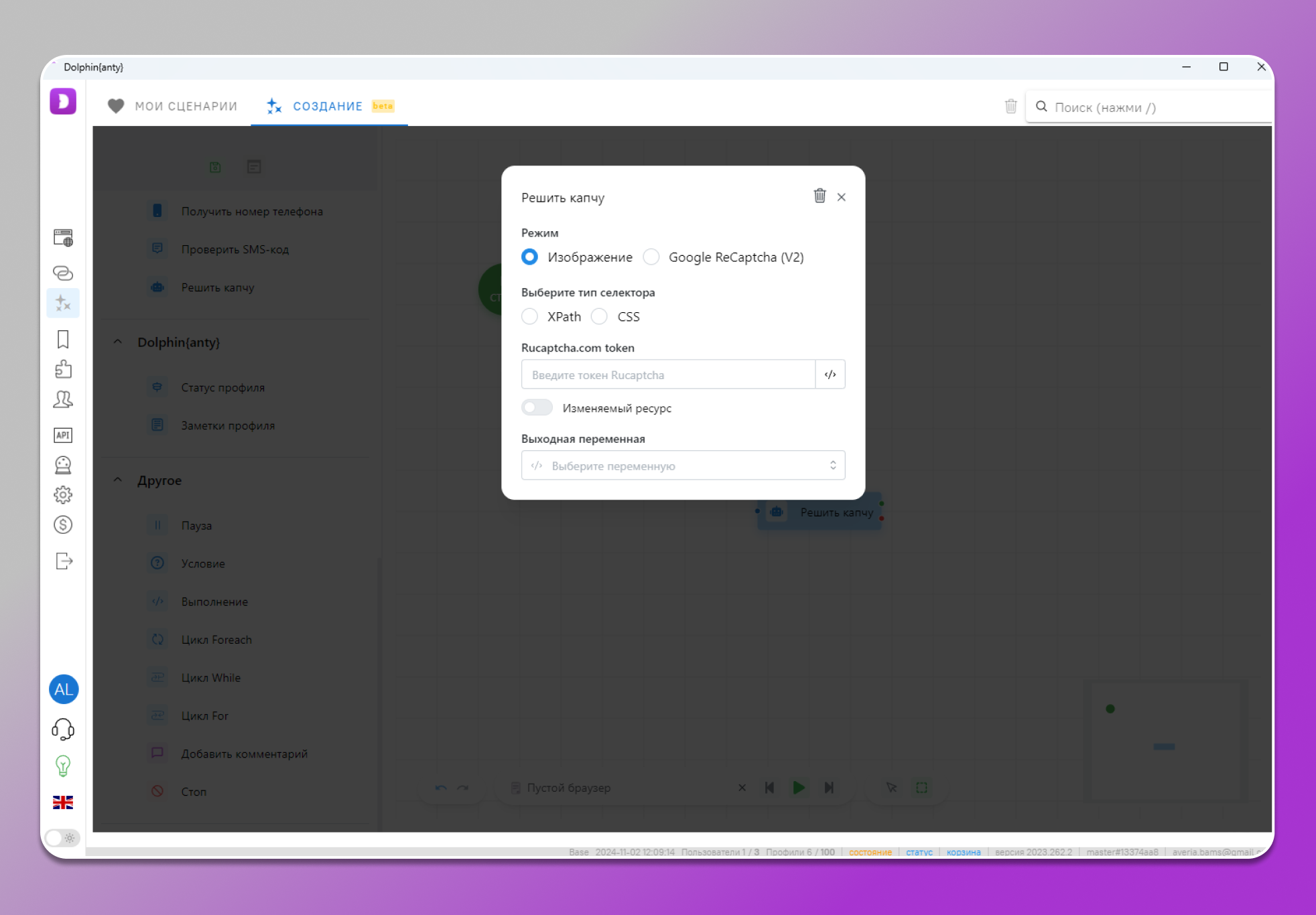The image size is (1316, 915).
Task: Enable the Изменяемый ресурс toggle
Action: (x=537, y=407)
